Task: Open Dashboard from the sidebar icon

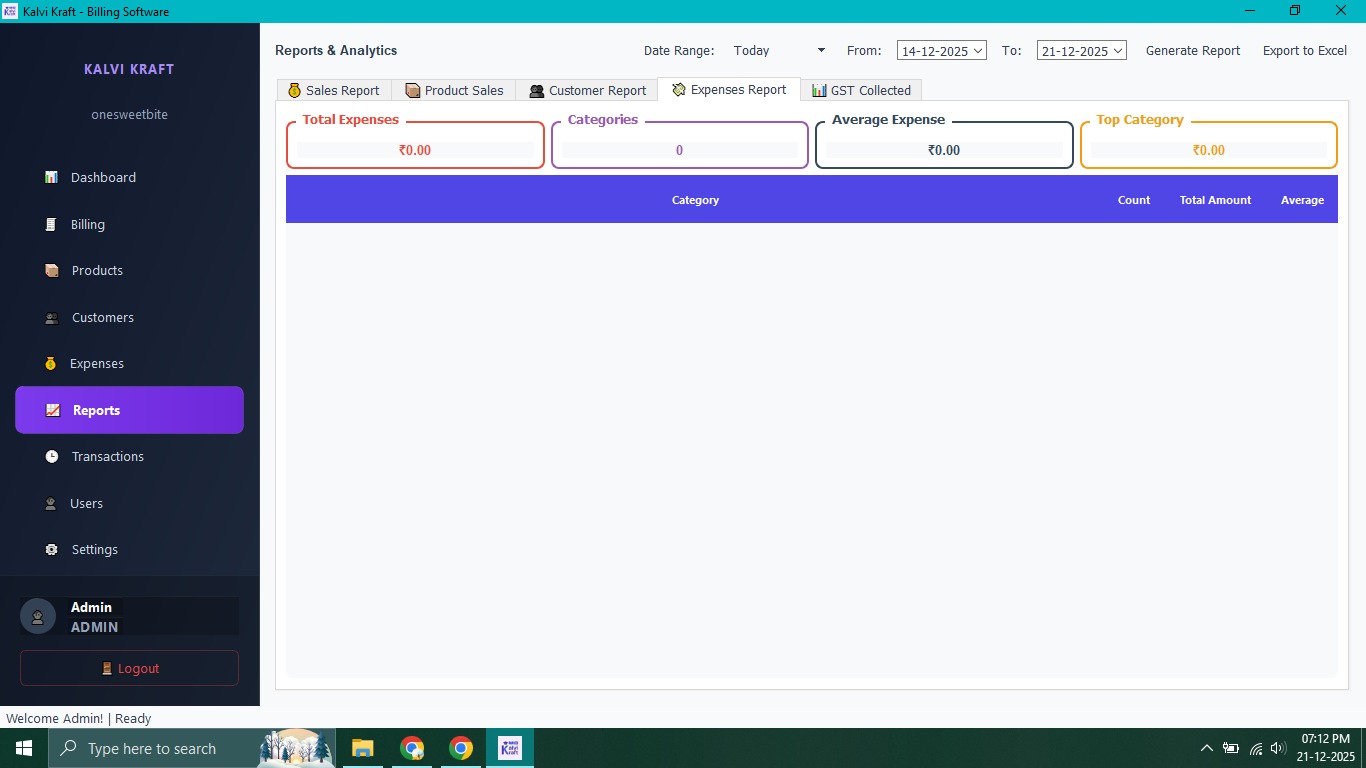Action: (x=51, y=178)
